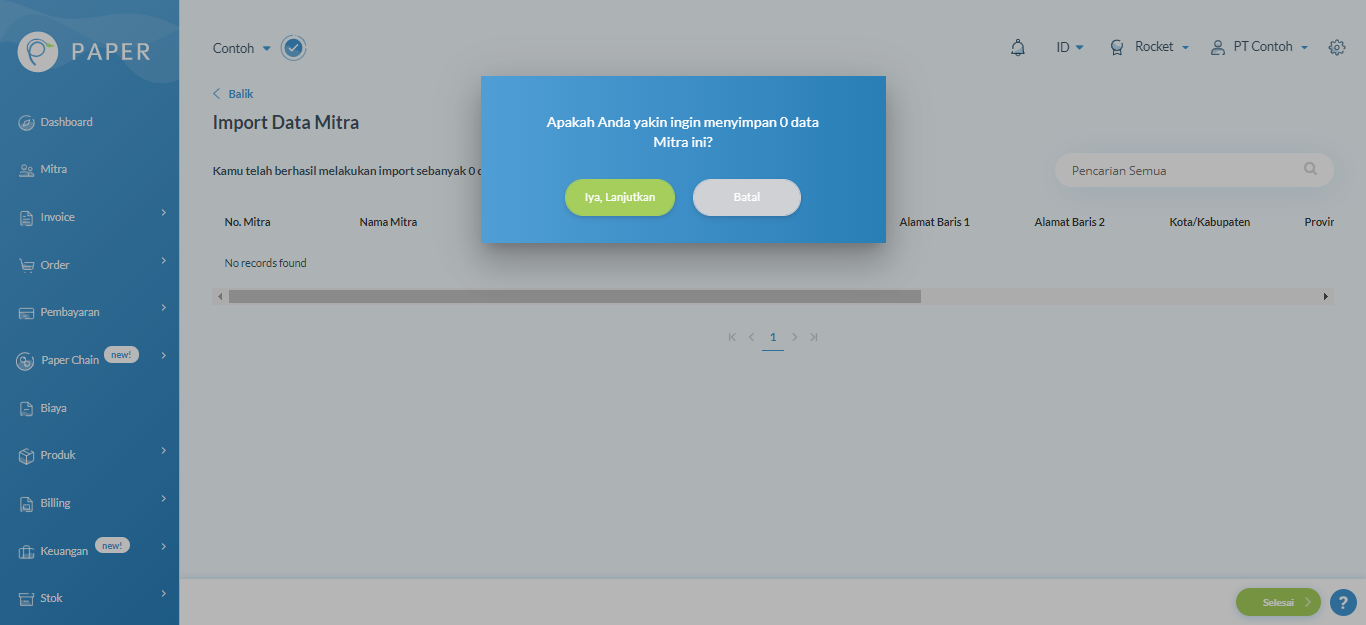
Task: Open the ID language dropdown
Action: pyautogui.click(x=1069, y=47)
